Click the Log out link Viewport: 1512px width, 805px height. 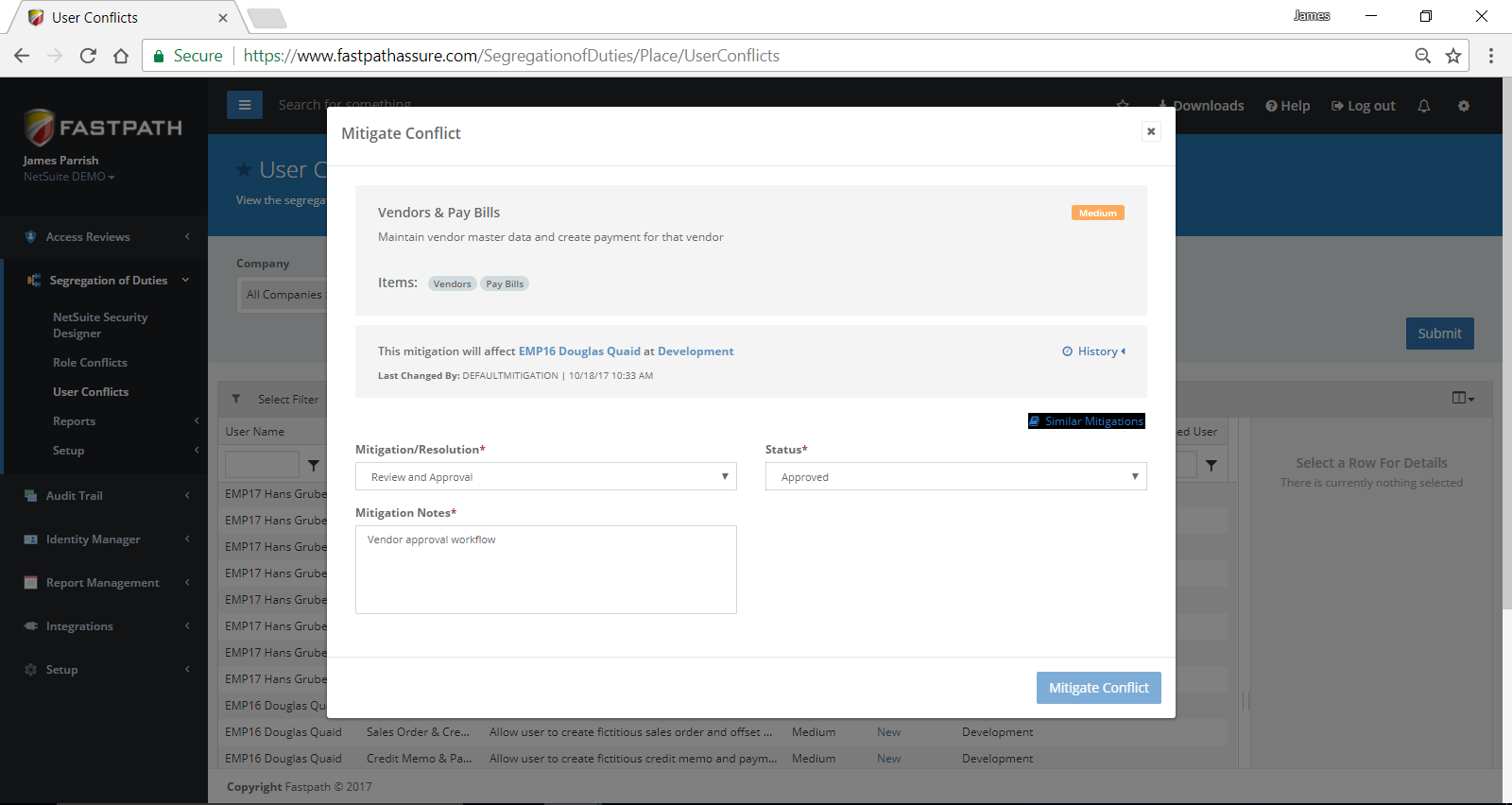point(1364,106)
